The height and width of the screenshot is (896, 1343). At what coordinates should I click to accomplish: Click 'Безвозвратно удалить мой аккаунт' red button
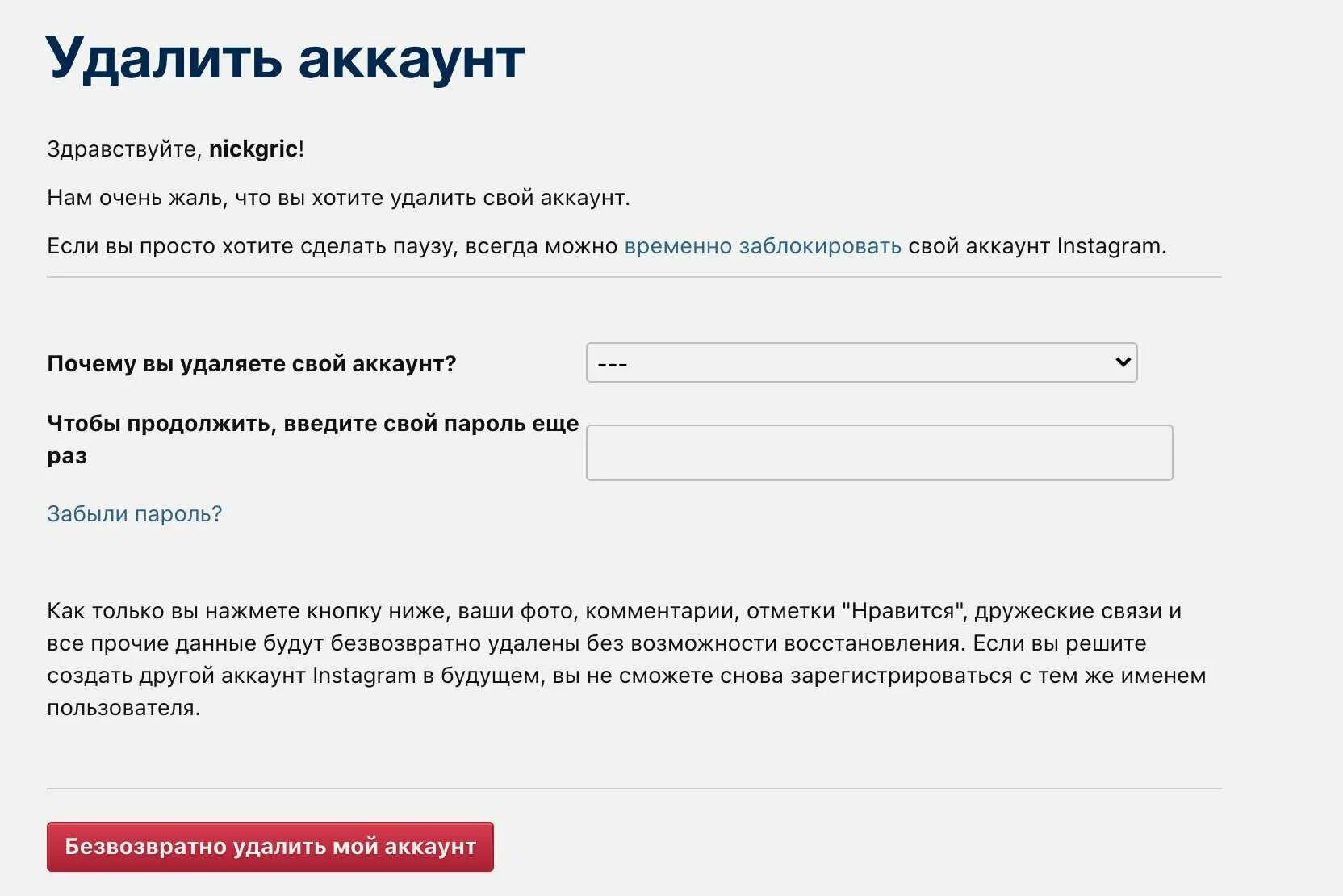pos(270,847)
